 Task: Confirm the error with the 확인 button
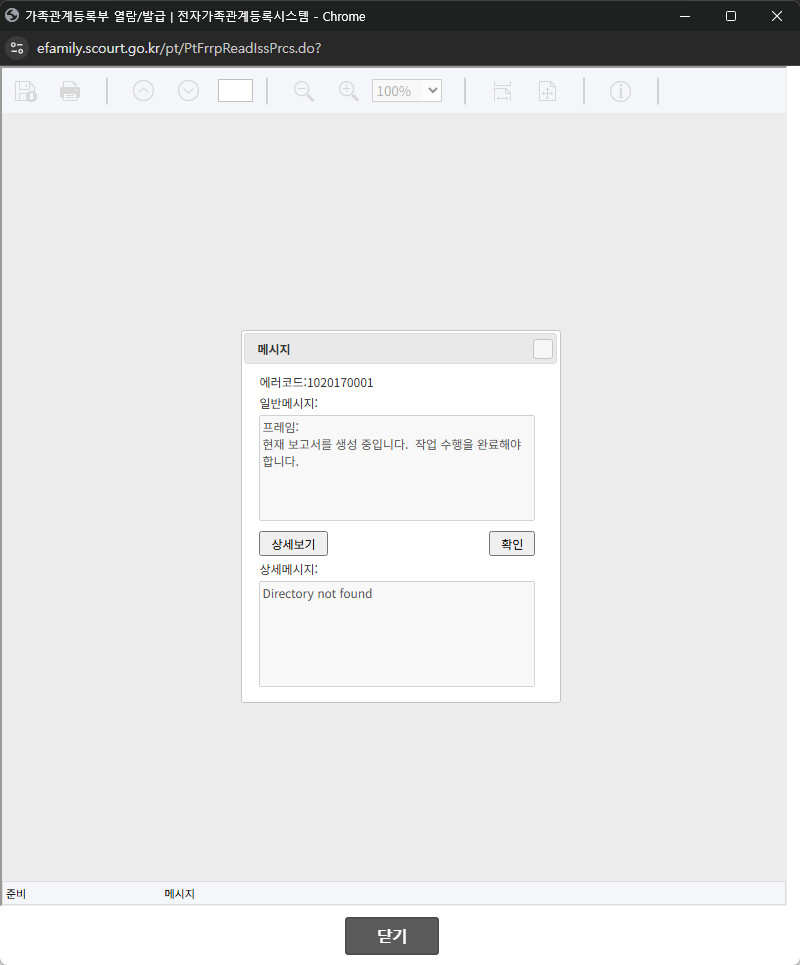pos(512,544)
